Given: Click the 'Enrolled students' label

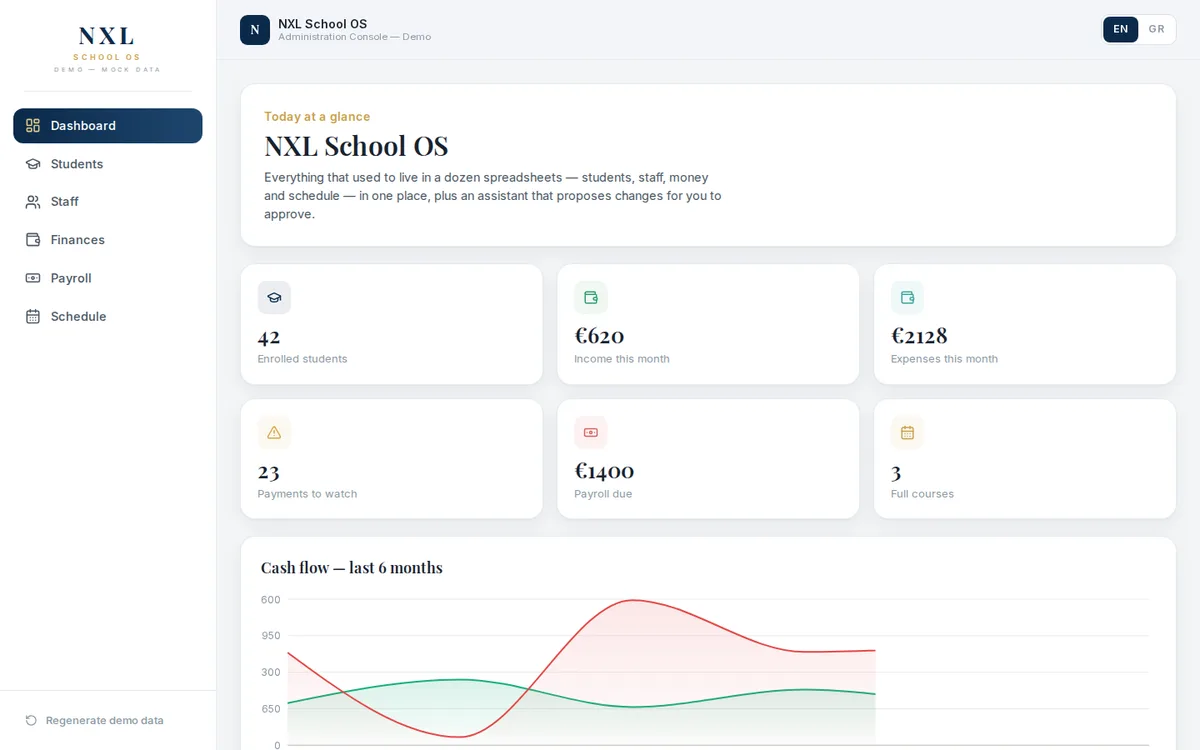Looking at the screenshot, I should pyautogui.click(x=302, y=359).
